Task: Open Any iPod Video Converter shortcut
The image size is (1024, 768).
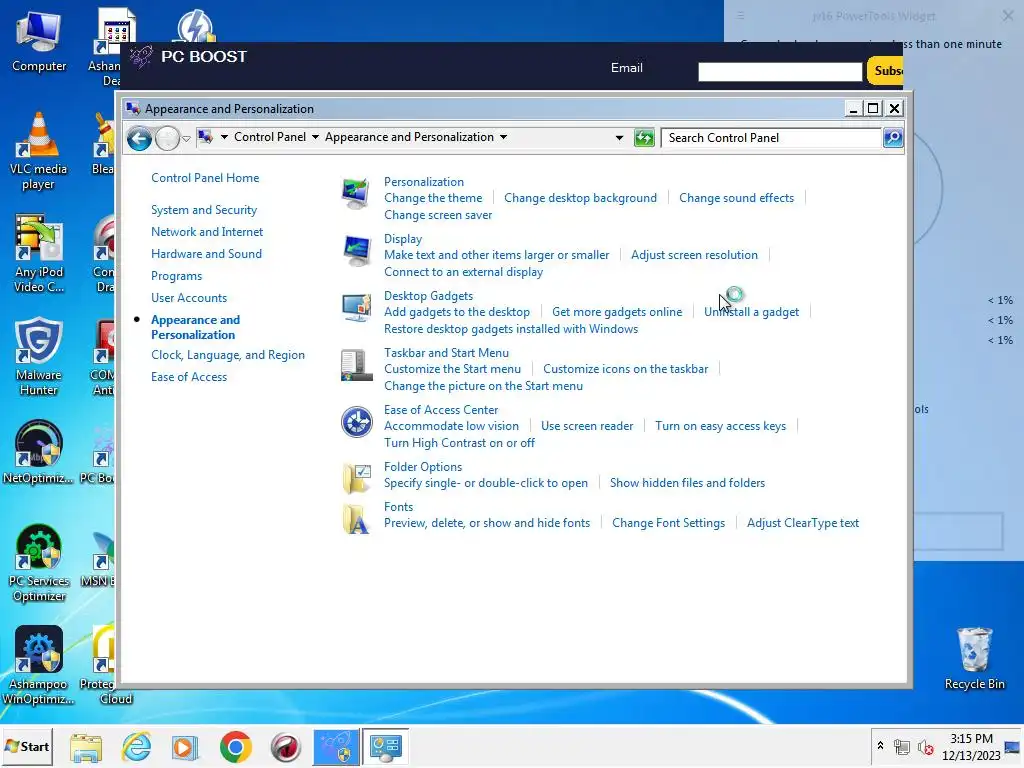Action: (39, 253)
